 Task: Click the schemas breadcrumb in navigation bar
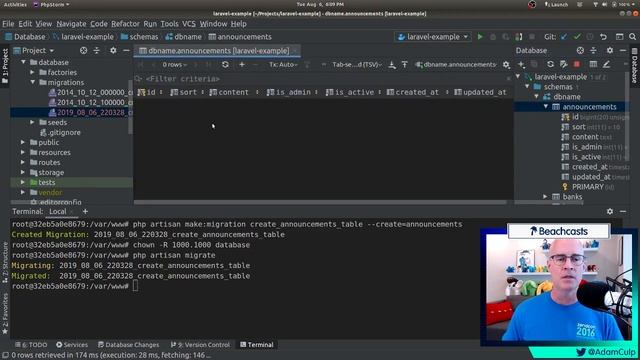[x=140, y=37]
